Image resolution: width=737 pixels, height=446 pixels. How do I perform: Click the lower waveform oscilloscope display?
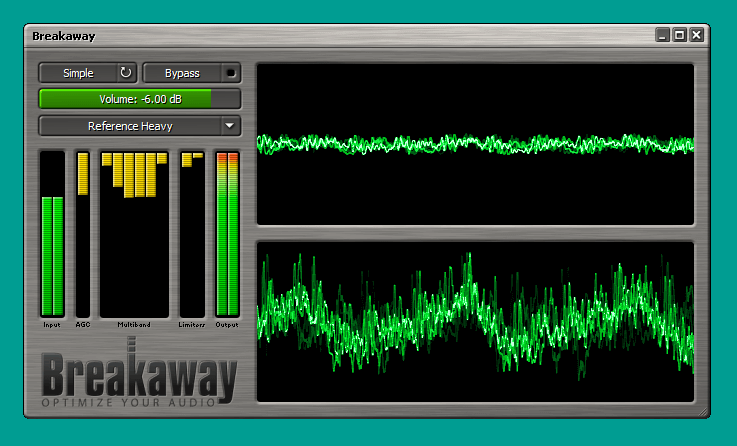(x=475, y=322)
